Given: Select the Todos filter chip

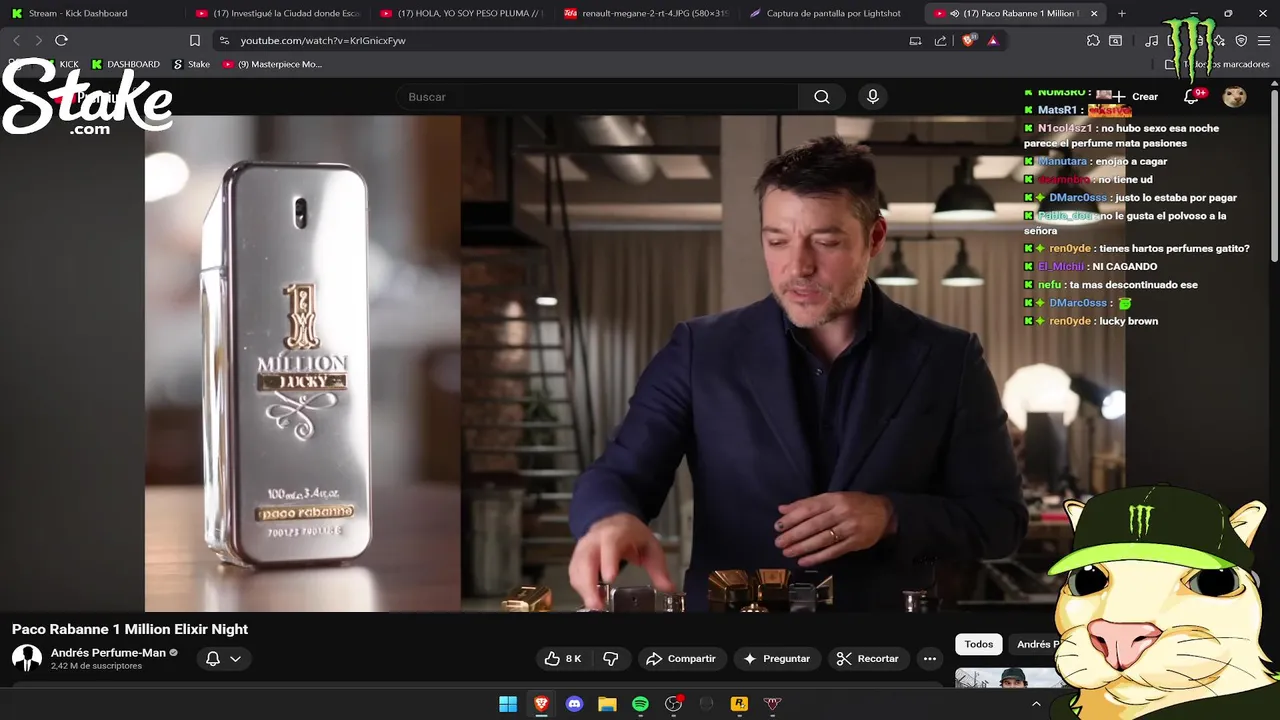Looking at the screenshot, I should [x=979, y=644].
